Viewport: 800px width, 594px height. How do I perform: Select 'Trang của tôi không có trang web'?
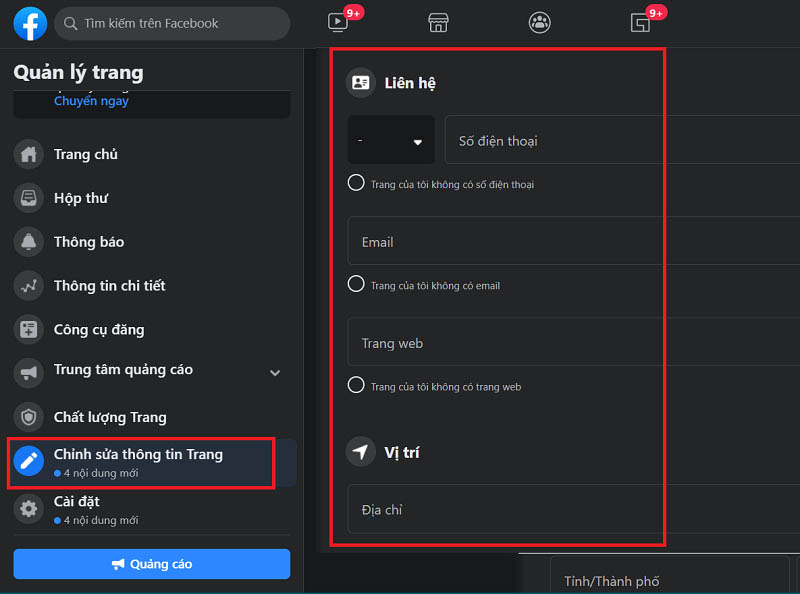[x=355, y=385]
